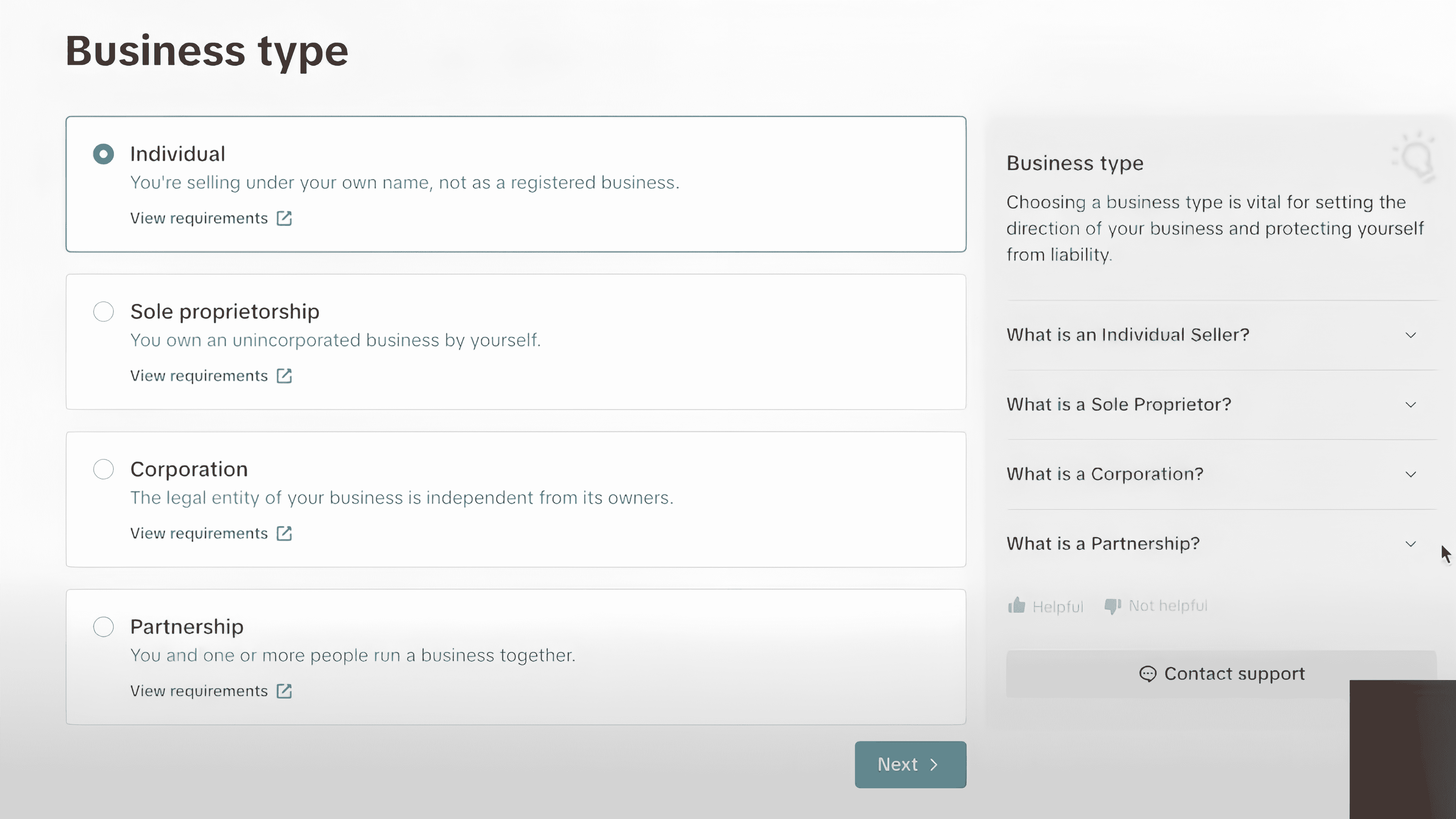View requirements for Individual business type
Viewport: 1456px width, 819px height.
coord(210,218)
